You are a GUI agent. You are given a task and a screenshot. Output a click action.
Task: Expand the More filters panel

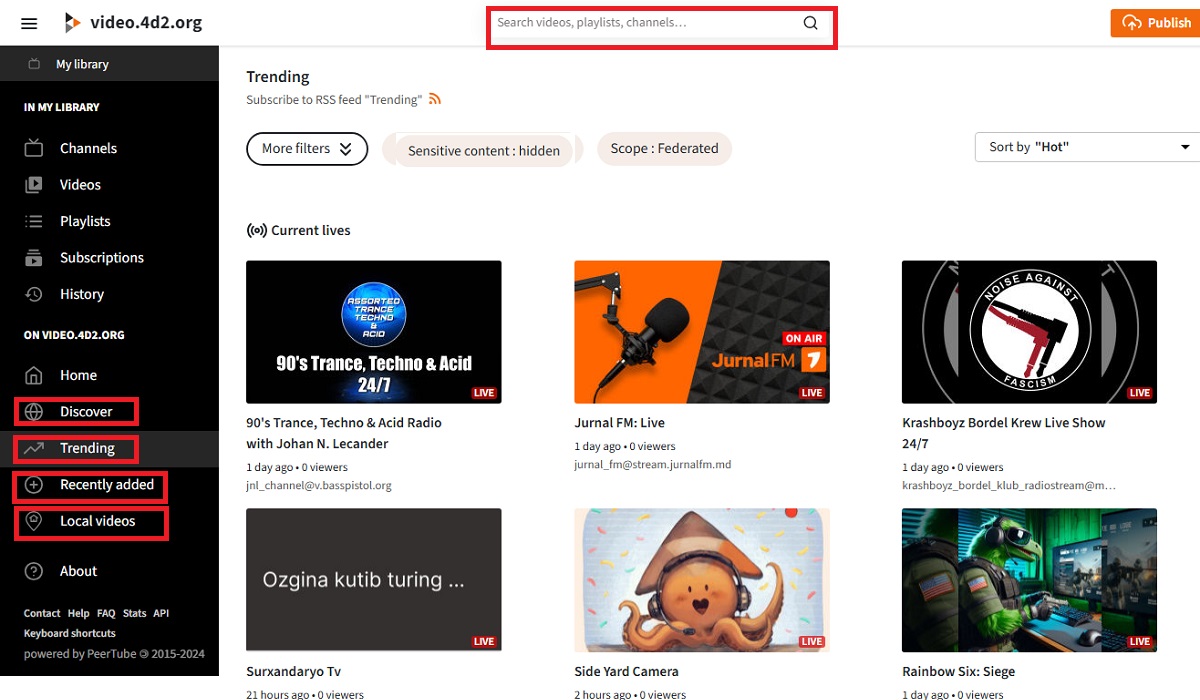coord(306,148)
